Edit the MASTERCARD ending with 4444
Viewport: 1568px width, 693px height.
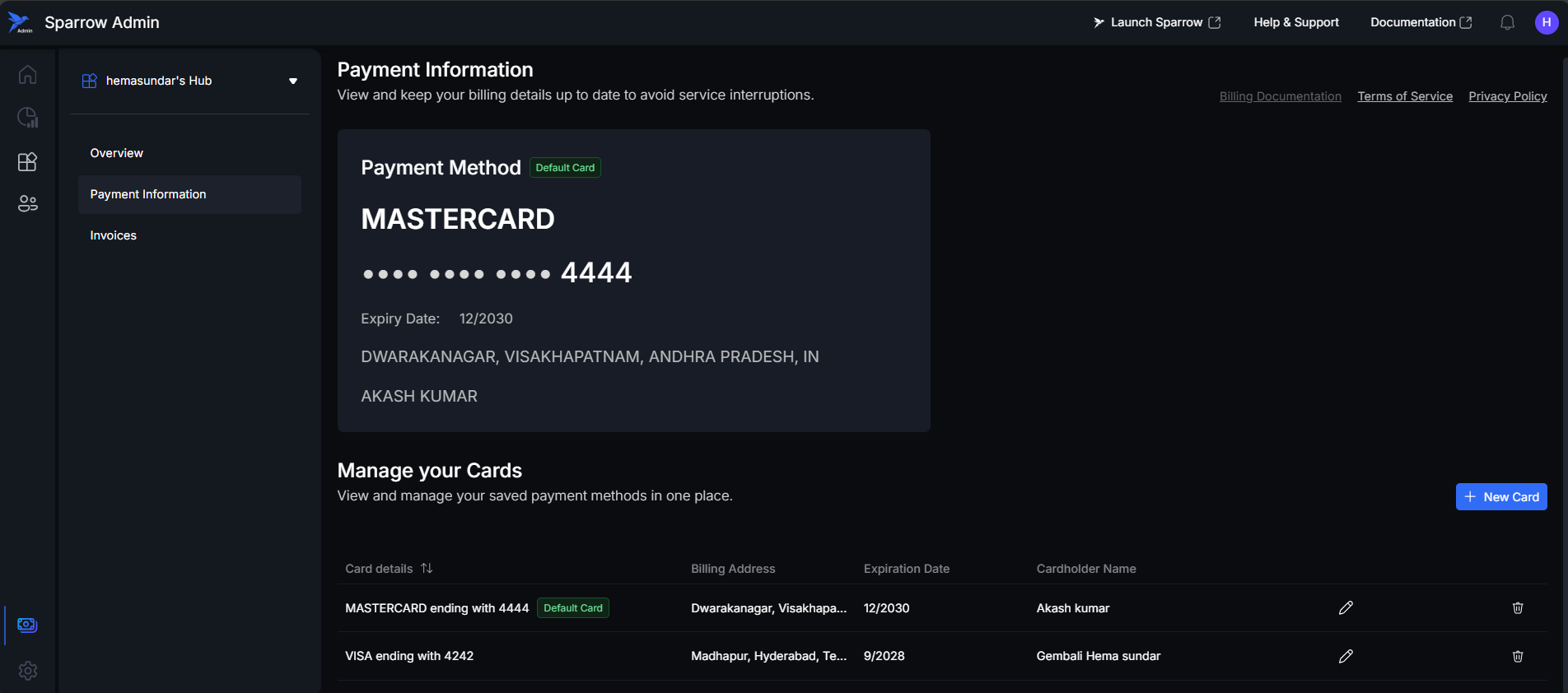click(1346, 608)
